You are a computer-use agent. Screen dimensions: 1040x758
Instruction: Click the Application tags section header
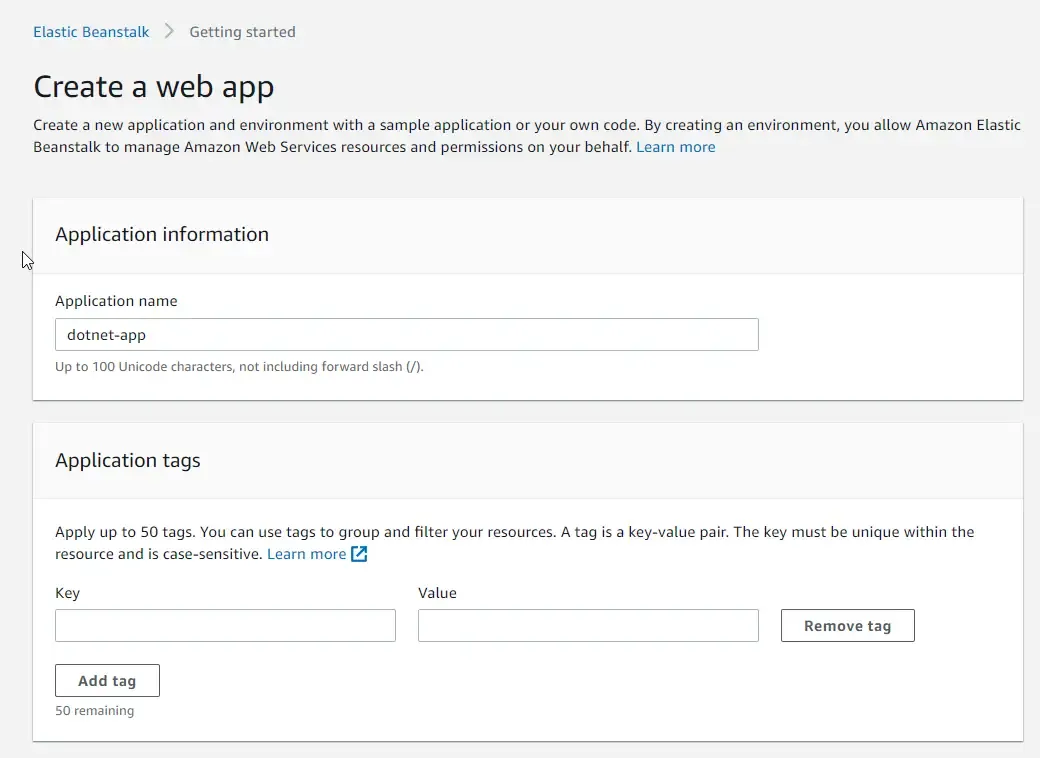pyautogui.click(x=127, y=460)
